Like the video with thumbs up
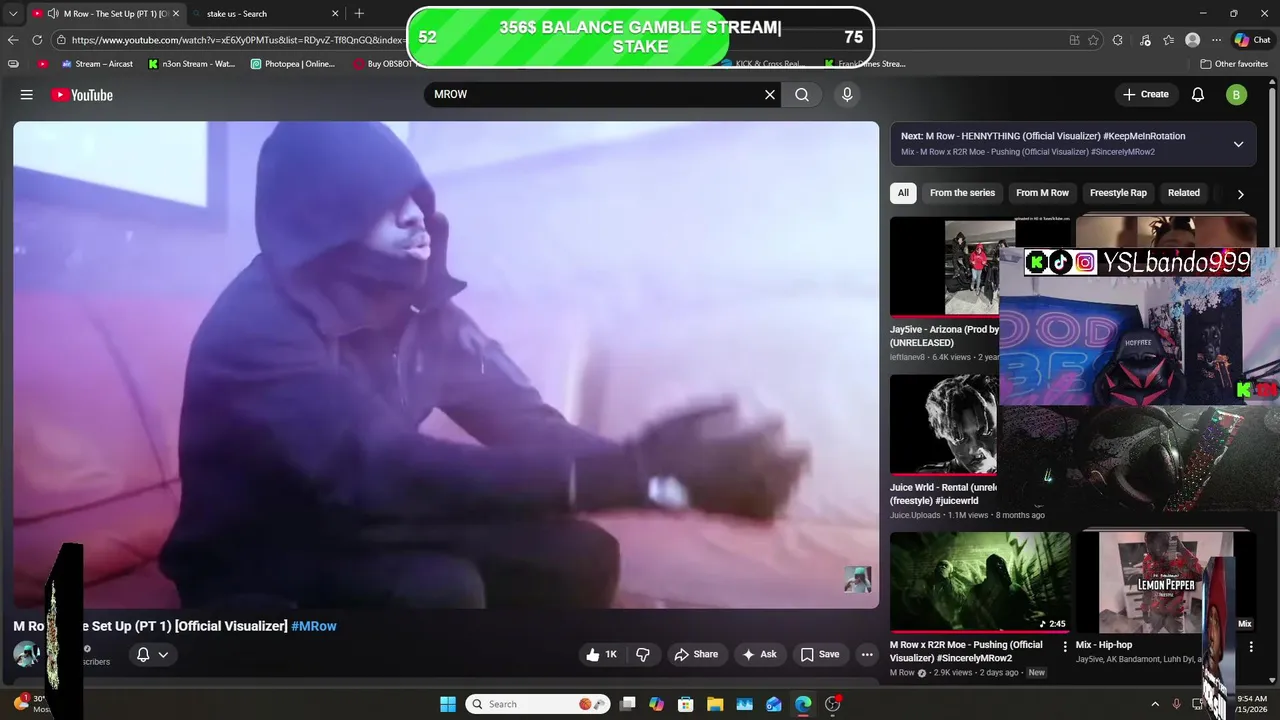1280x720 pixels. click(x=601, y=654)
